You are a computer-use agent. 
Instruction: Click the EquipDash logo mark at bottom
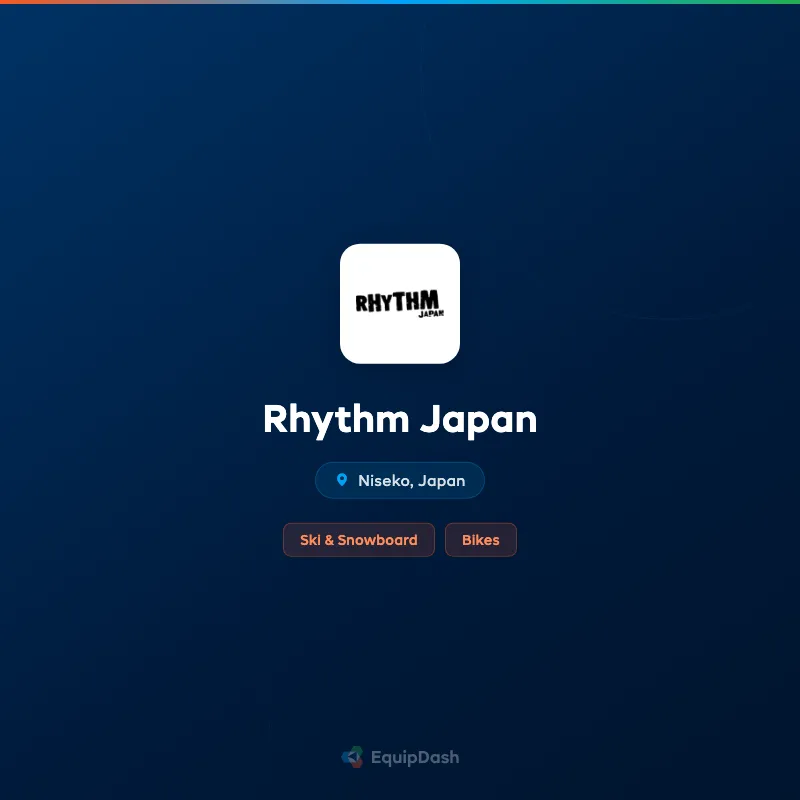[x=352, y=757]
